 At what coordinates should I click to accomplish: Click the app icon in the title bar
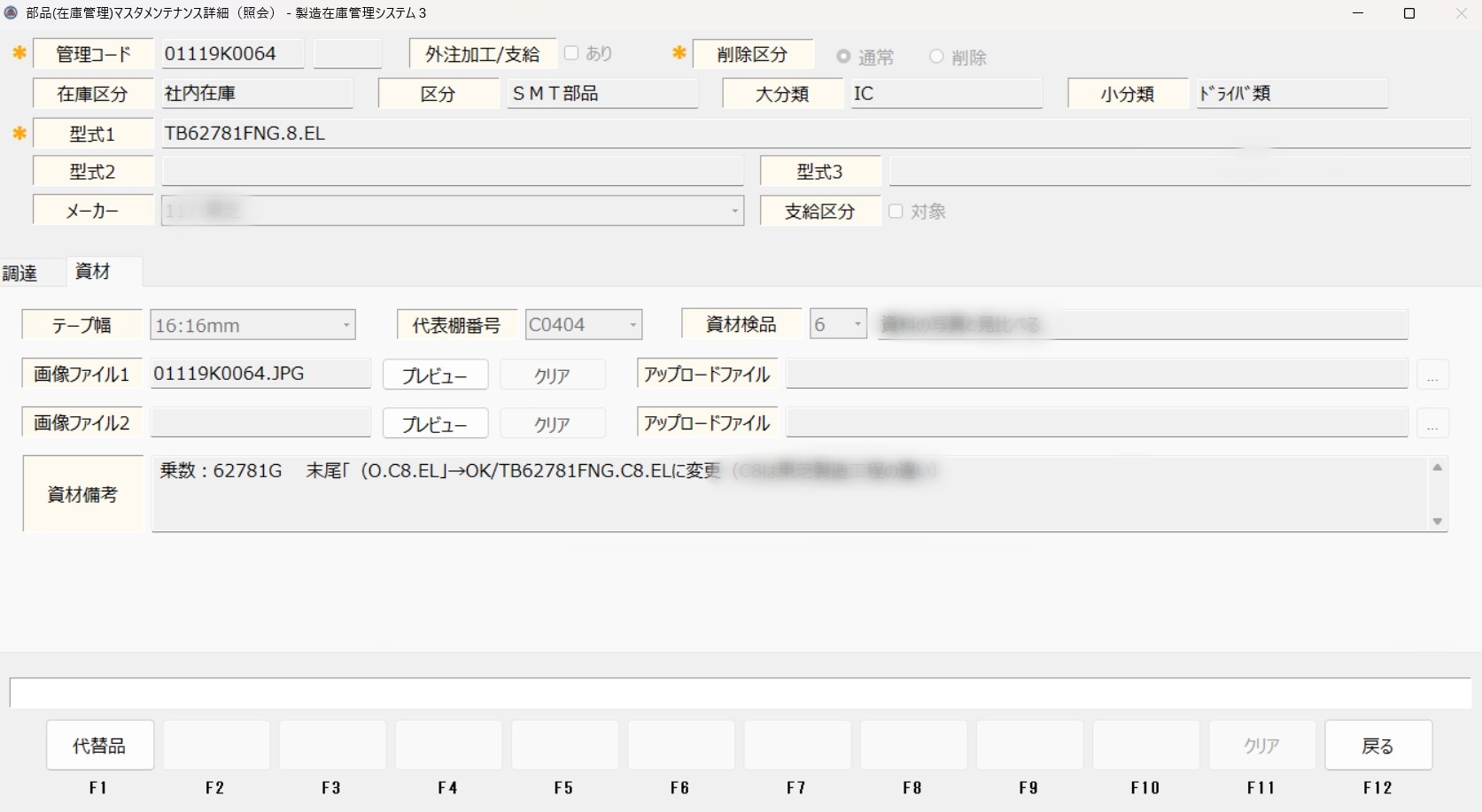(11, 13)
